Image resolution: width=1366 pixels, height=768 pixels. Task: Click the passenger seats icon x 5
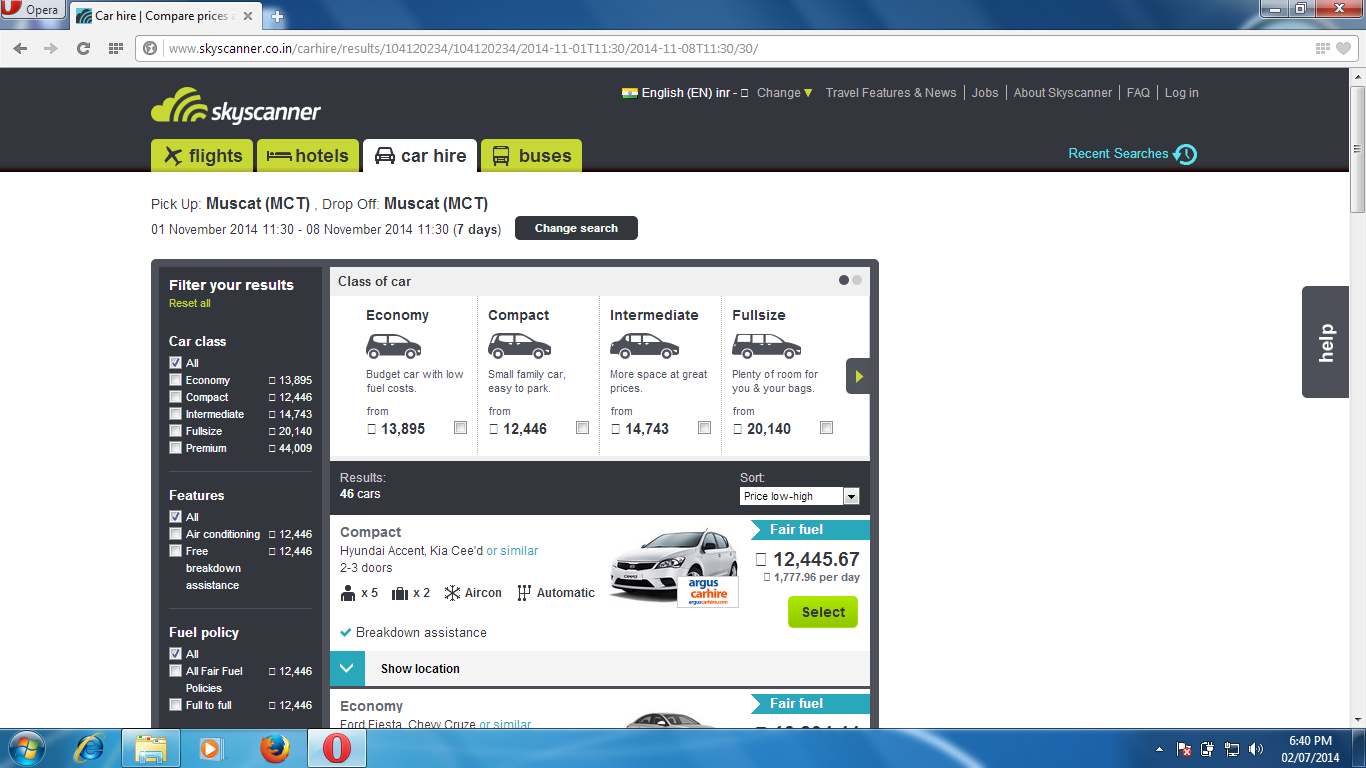348,593
